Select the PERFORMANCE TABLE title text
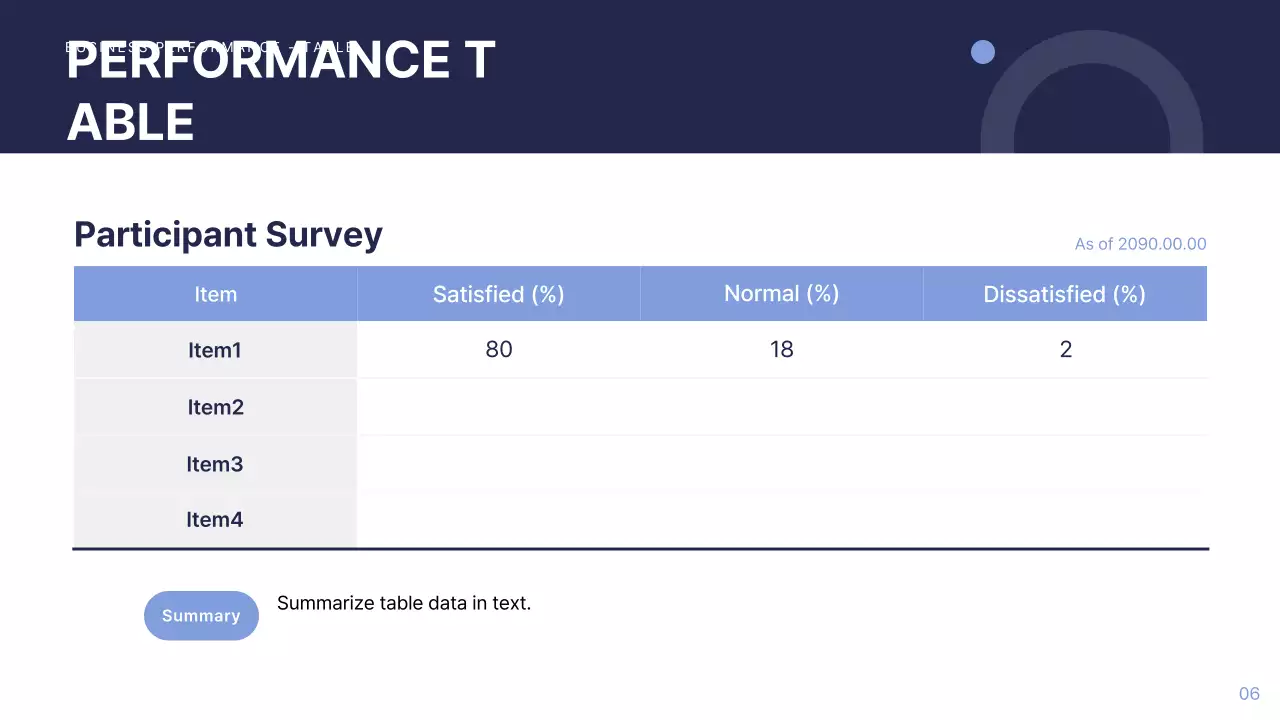Screen dimensions: 1280x720 280,90
